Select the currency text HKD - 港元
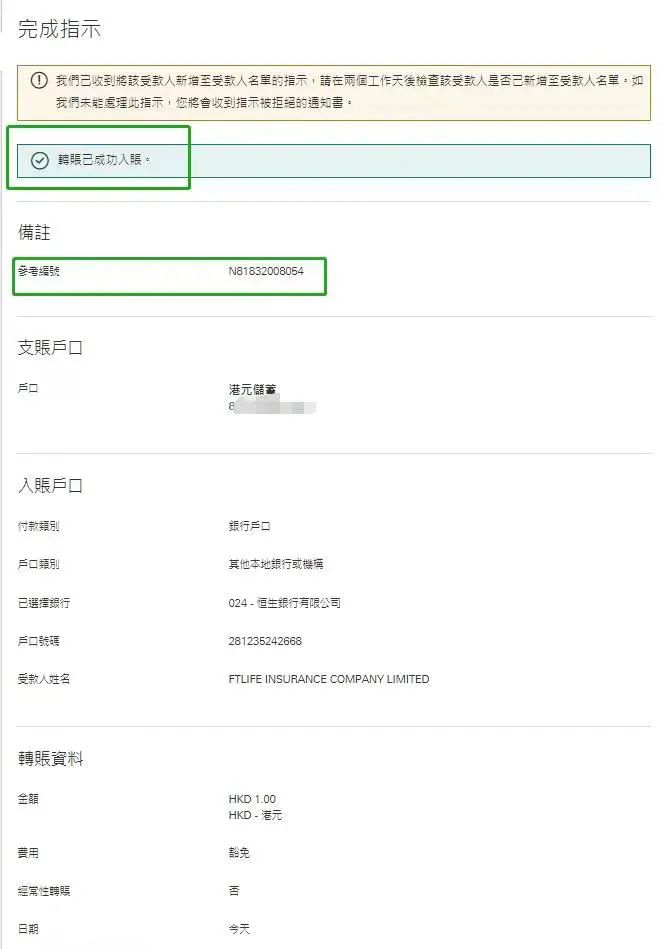 (x=255, y=815)
